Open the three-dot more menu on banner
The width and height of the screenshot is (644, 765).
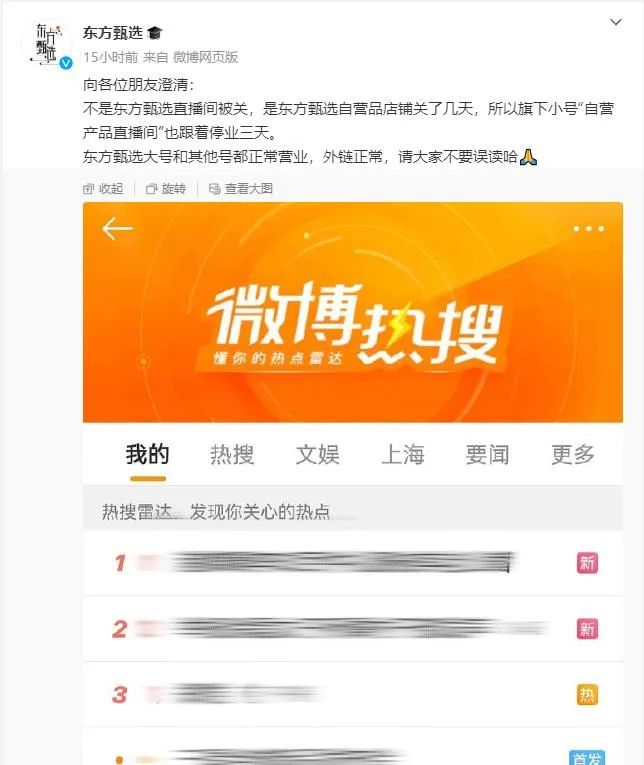588,228
